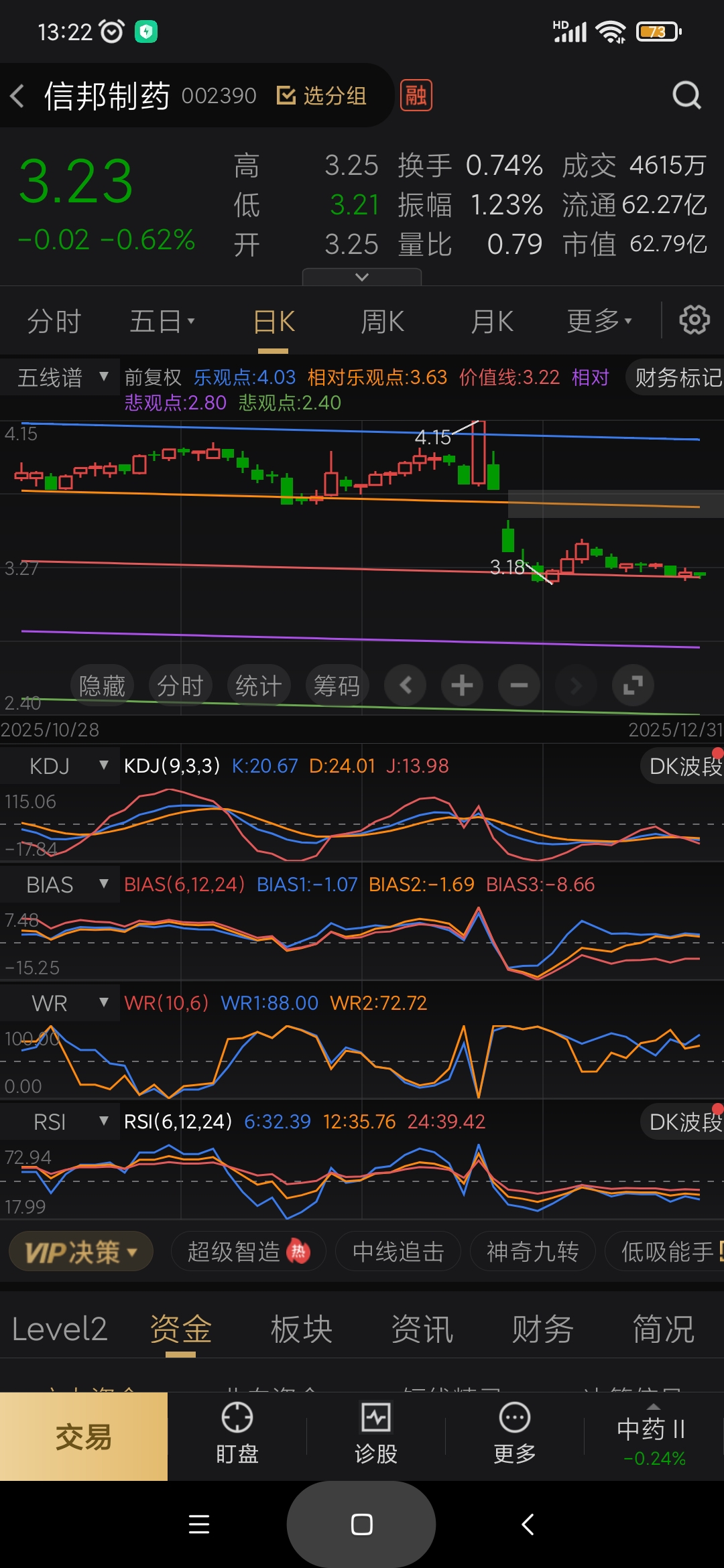Zoom in chart with plus button
This screenshot has width=724, height=1568.
(x=462, y=685)
